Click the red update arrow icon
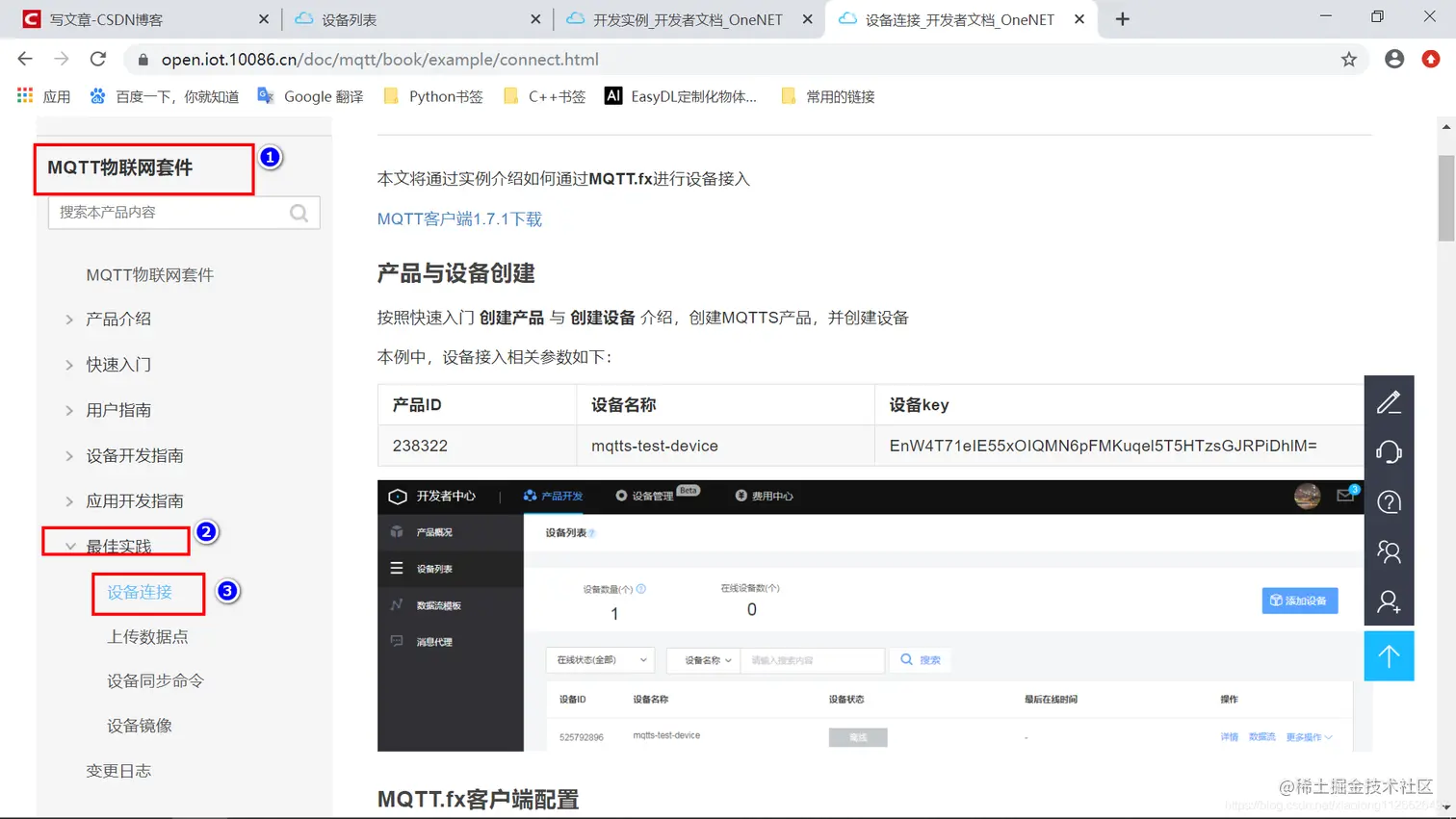 coord(1431,59)
